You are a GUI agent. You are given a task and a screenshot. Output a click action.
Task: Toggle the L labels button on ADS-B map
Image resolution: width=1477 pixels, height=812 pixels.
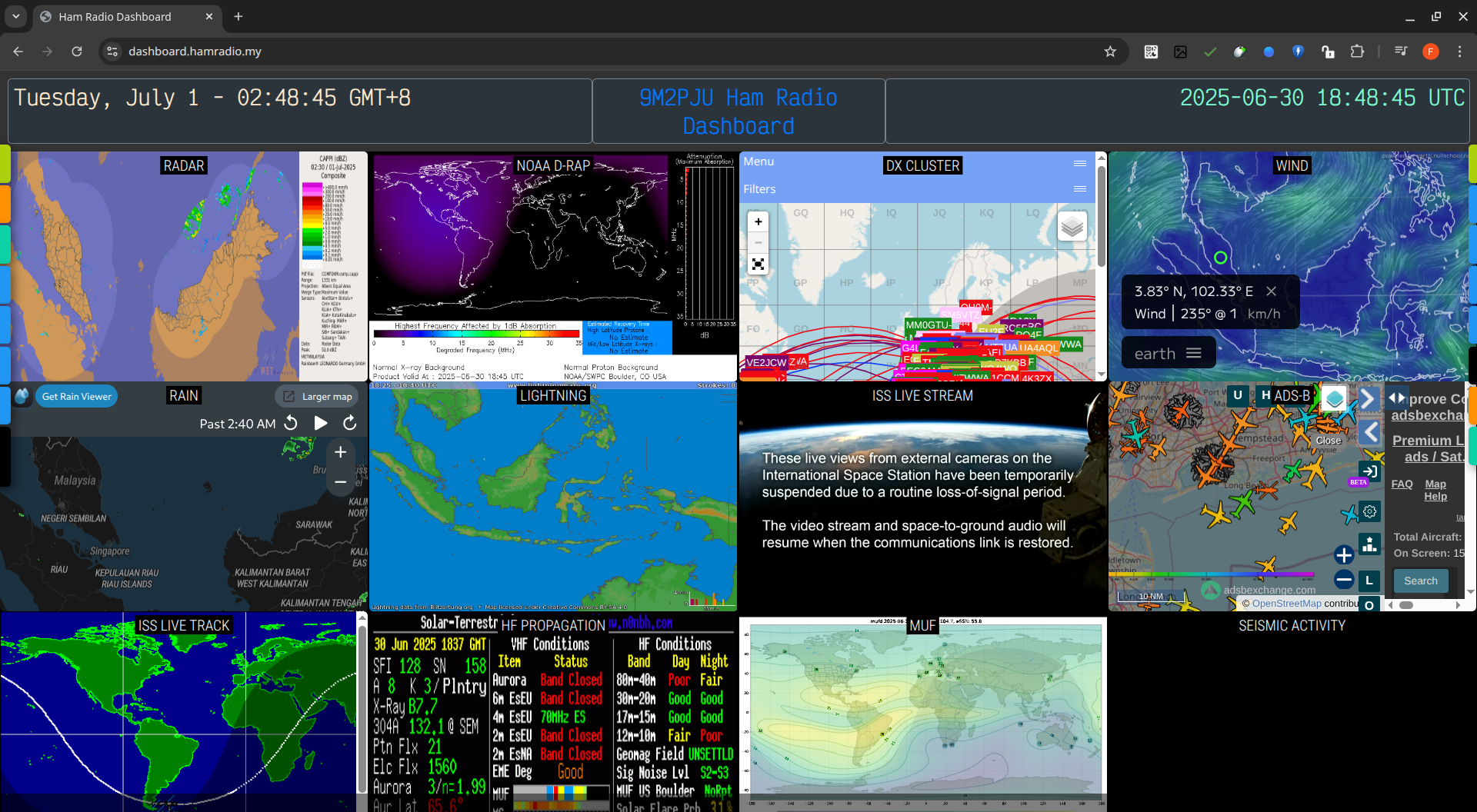(1369, 581)
